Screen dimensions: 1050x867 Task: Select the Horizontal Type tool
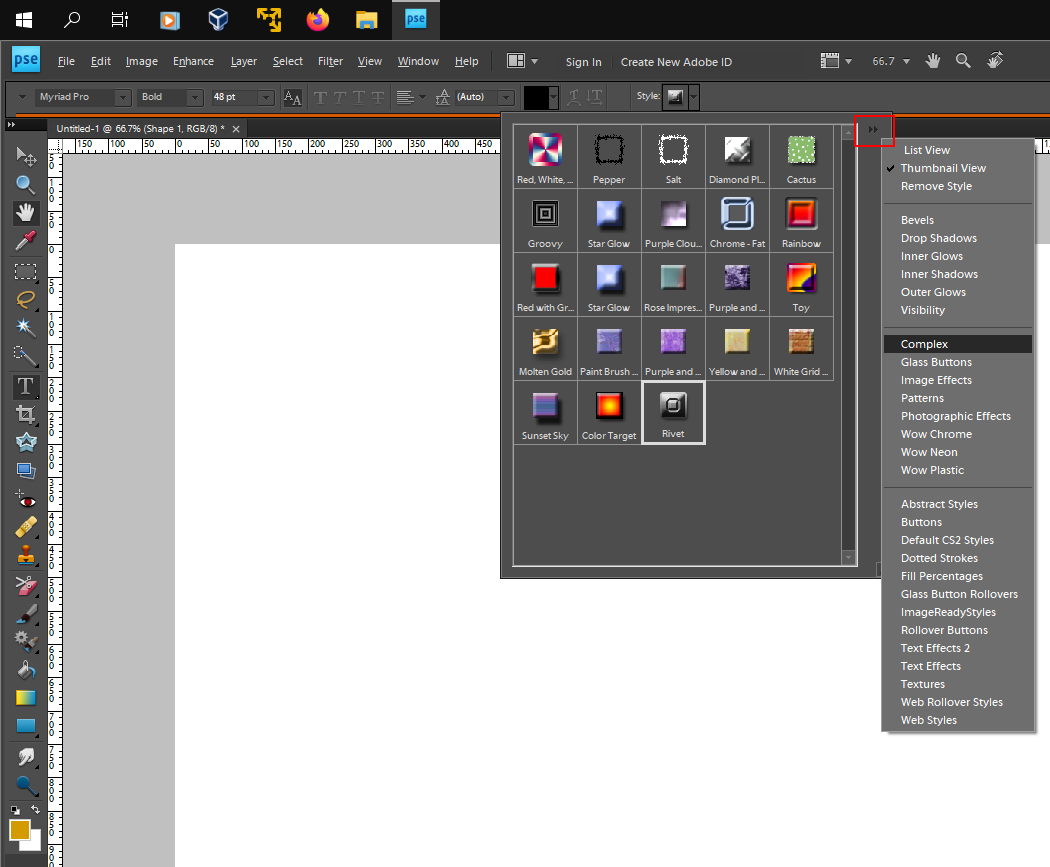click(x=25, y=387)
